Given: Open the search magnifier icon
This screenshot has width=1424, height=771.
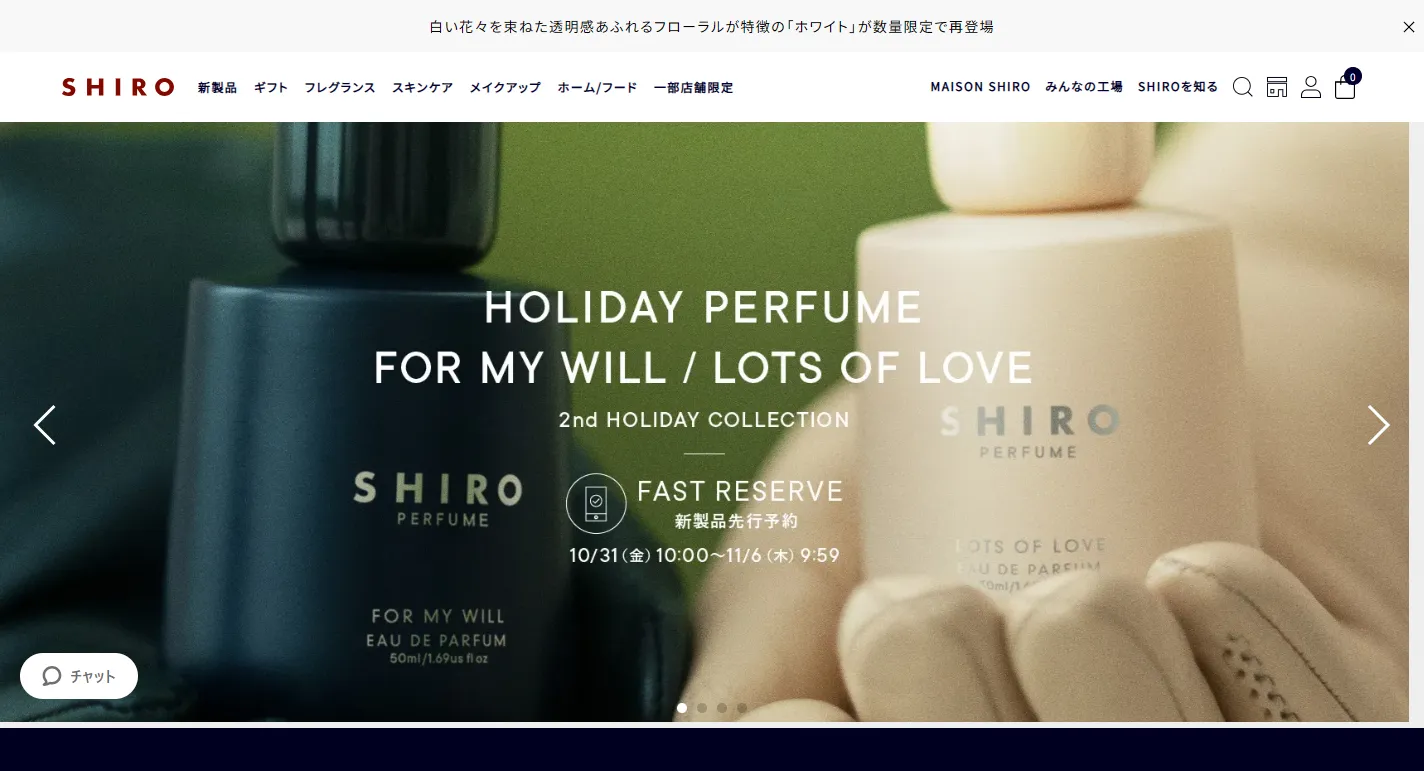Looking at the screenshot, I should pos(1242,87).
